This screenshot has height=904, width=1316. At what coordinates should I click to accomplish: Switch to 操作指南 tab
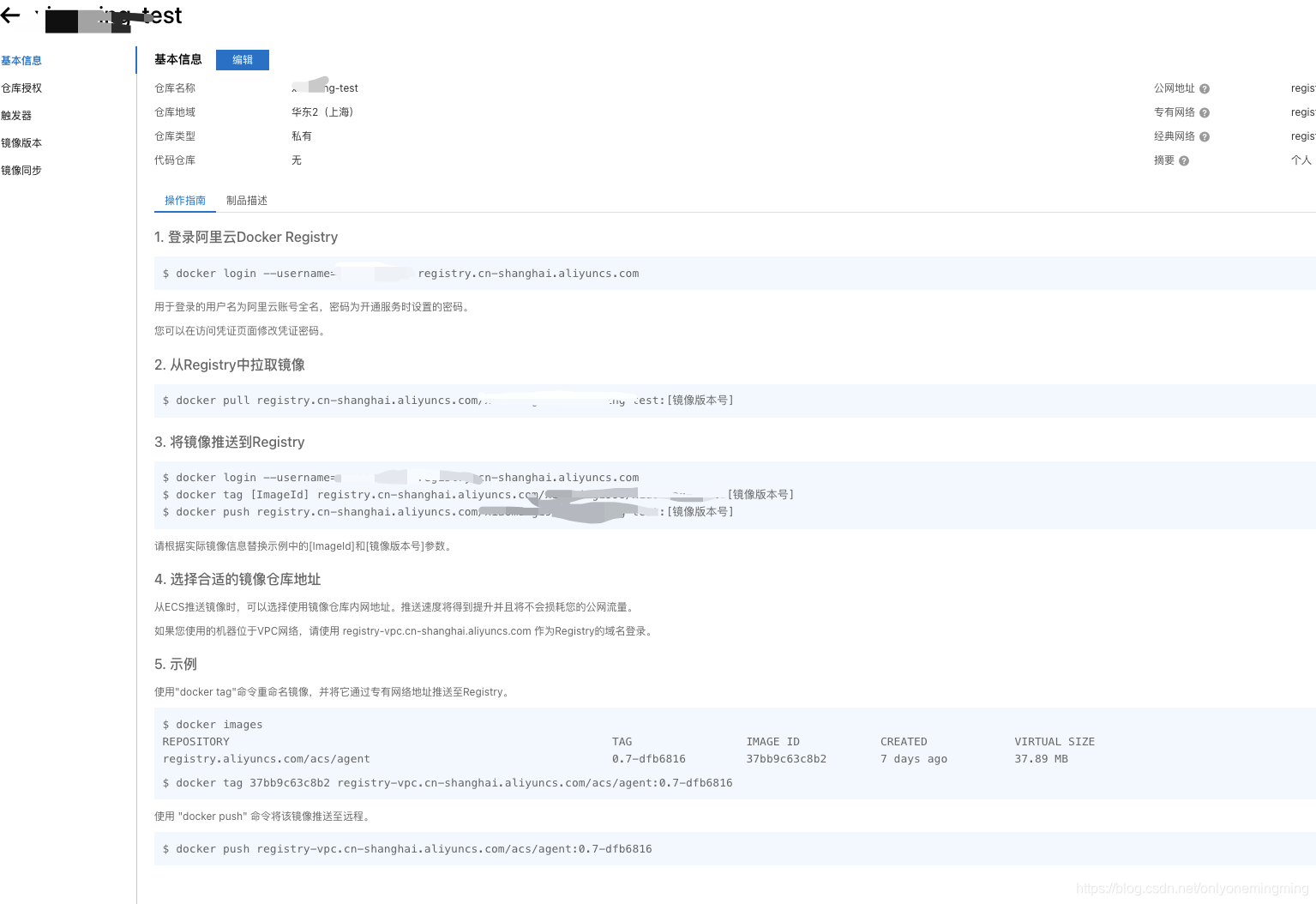pyautogui.click(x=185, y=201)
